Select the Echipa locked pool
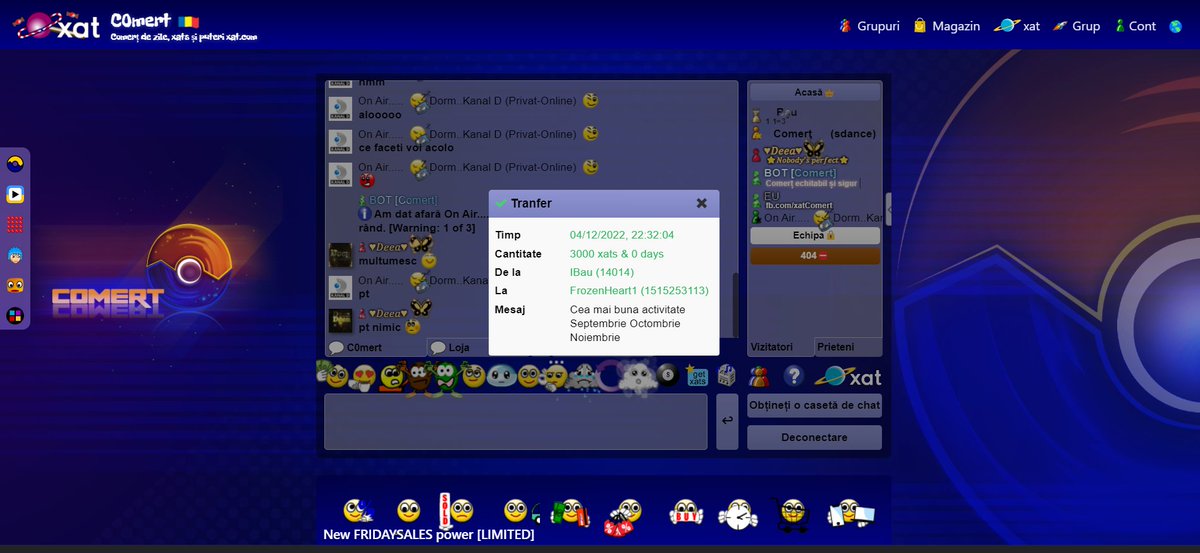This screenshot has width=1200, height=553. (x=815, y=235)
